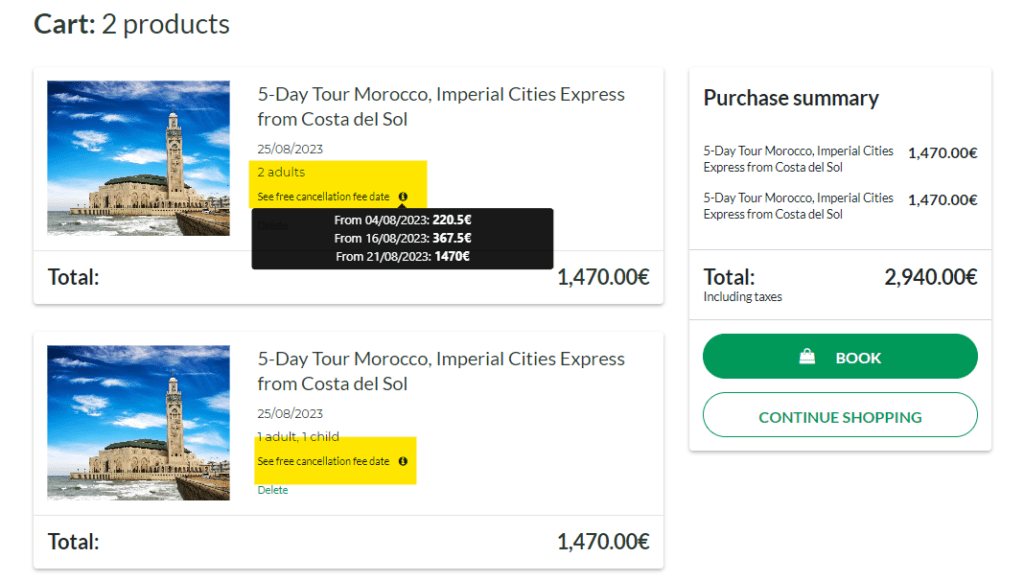
Task: Select CONTINUE SHOPPING button
Action: (x=840, y=415)
